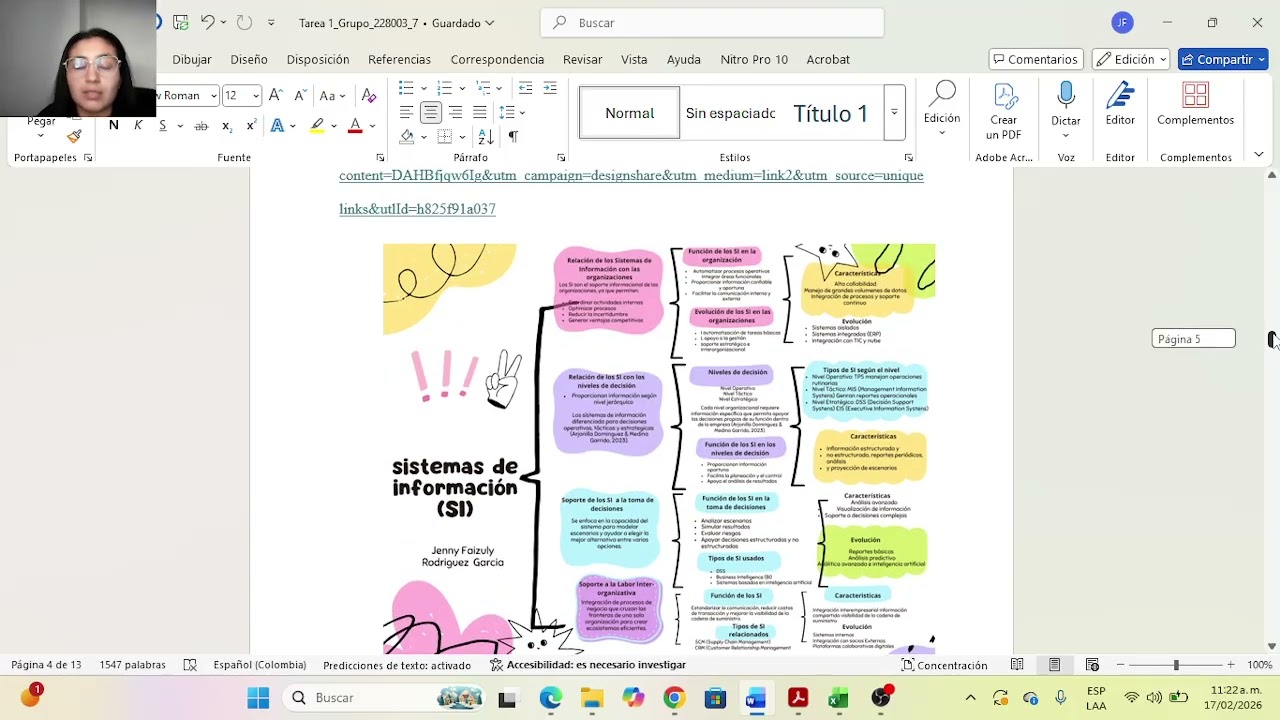Screen dimensions: 1280x720
Task: Open the Referencias tab
Action: point(399,59)
